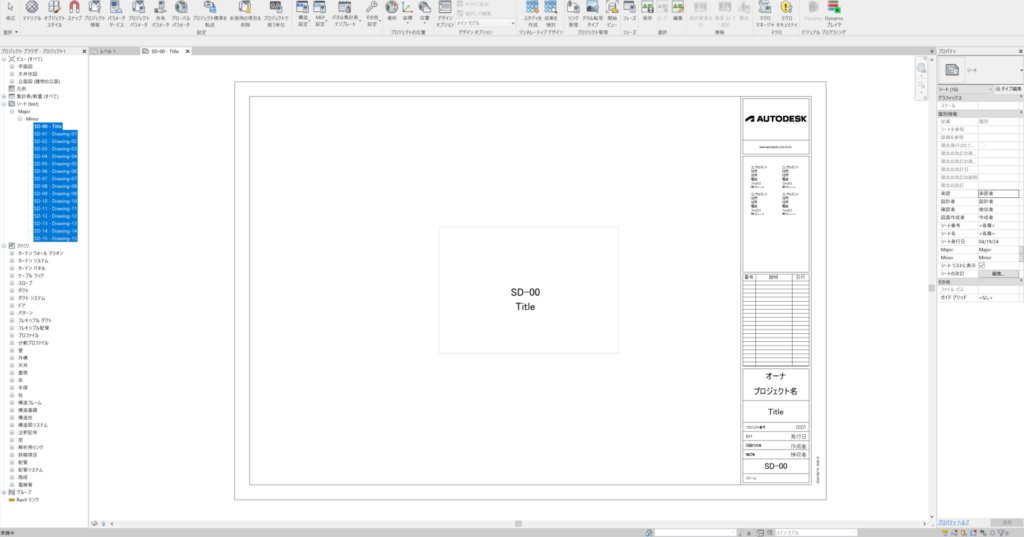The height and width of the screenshot is (537, 1024).
Task: Open リンク管理 (Manage Links)
Action: click(573, 11)
